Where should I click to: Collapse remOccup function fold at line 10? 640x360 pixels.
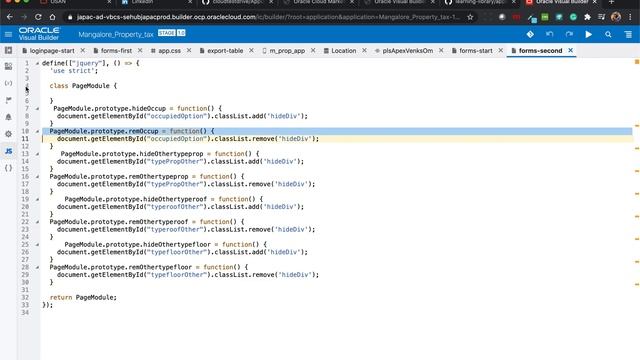click(37, 131)
